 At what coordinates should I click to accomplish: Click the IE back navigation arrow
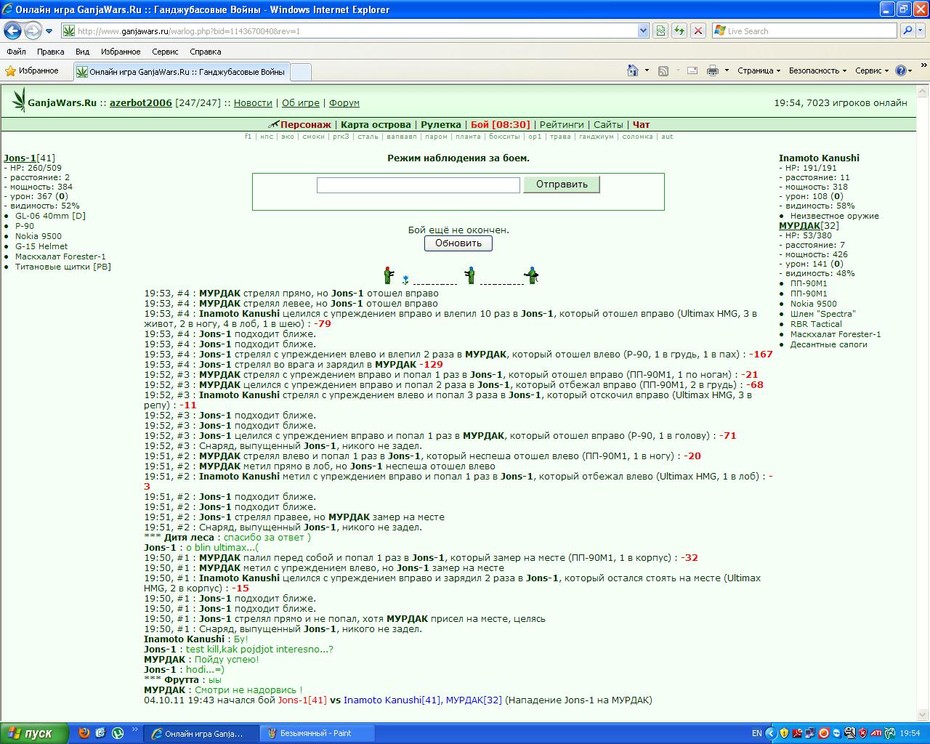coord(12,30)
